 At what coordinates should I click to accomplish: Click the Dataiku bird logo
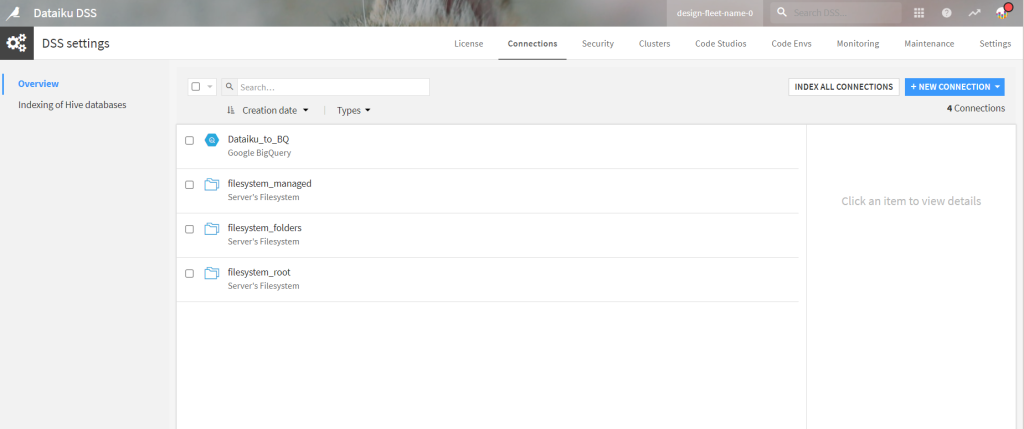tap(14, 13)
